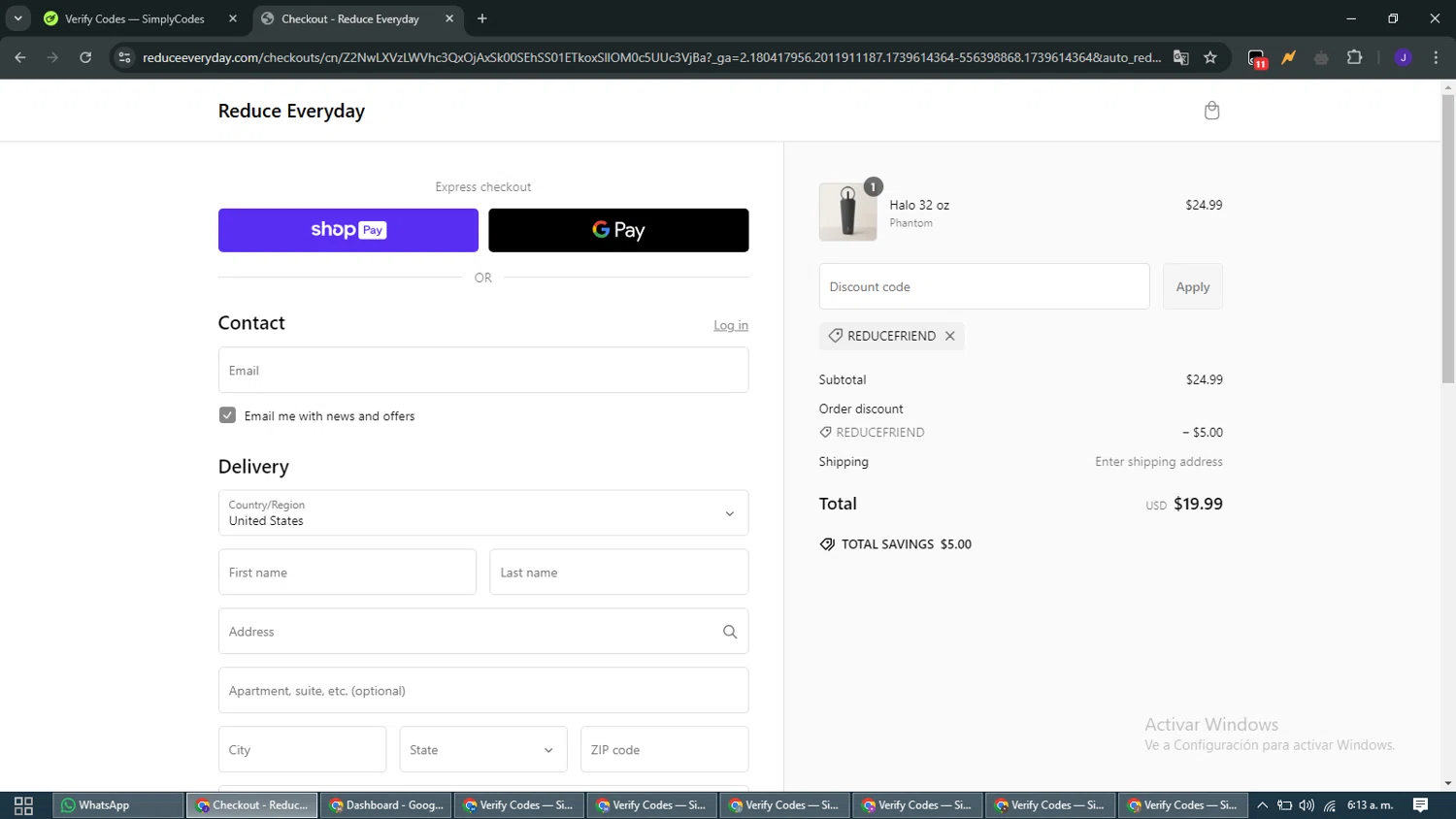Pay with Shop Pay button

tap(348, 230)
